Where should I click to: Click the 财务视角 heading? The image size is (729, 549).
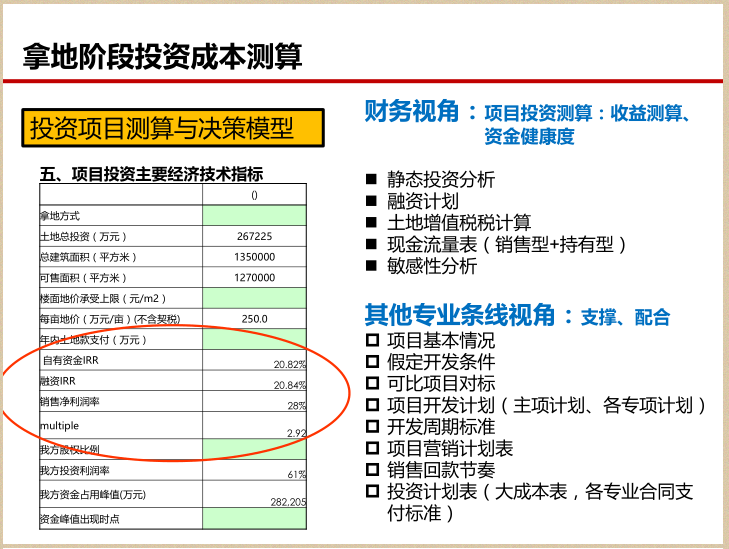(x=411, y=111)
